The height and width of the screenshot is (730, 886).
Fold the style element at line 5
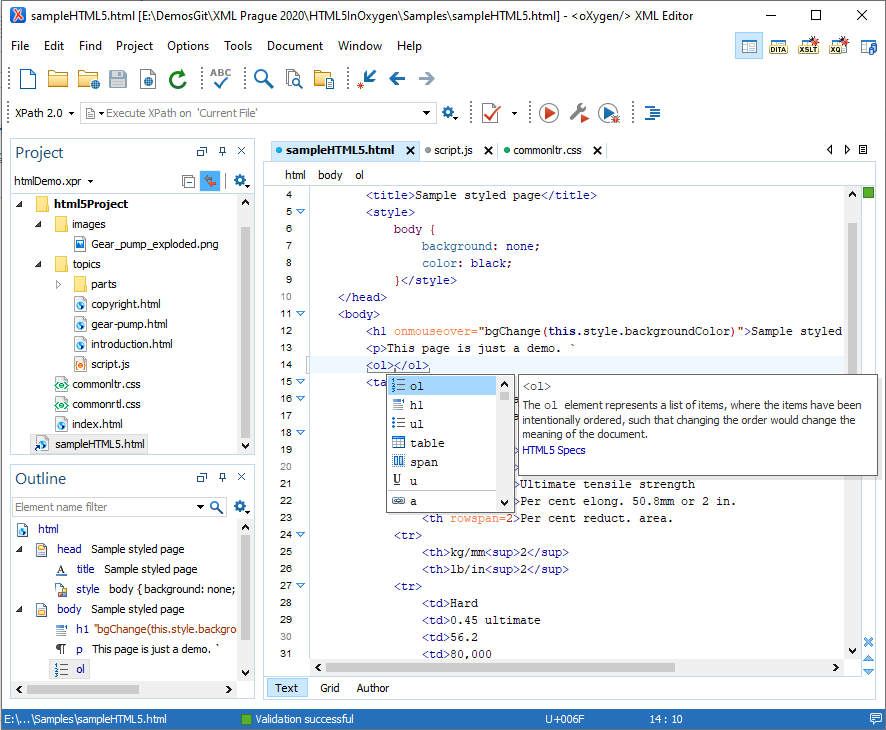tap(301, 211)
